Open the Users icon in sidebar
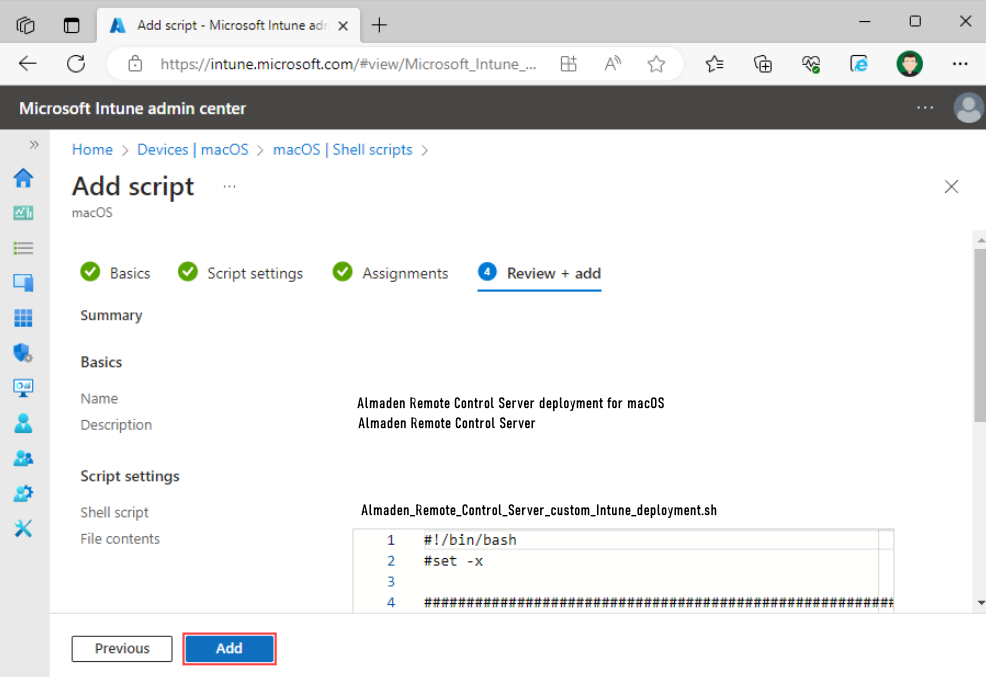 click(23, 423)
